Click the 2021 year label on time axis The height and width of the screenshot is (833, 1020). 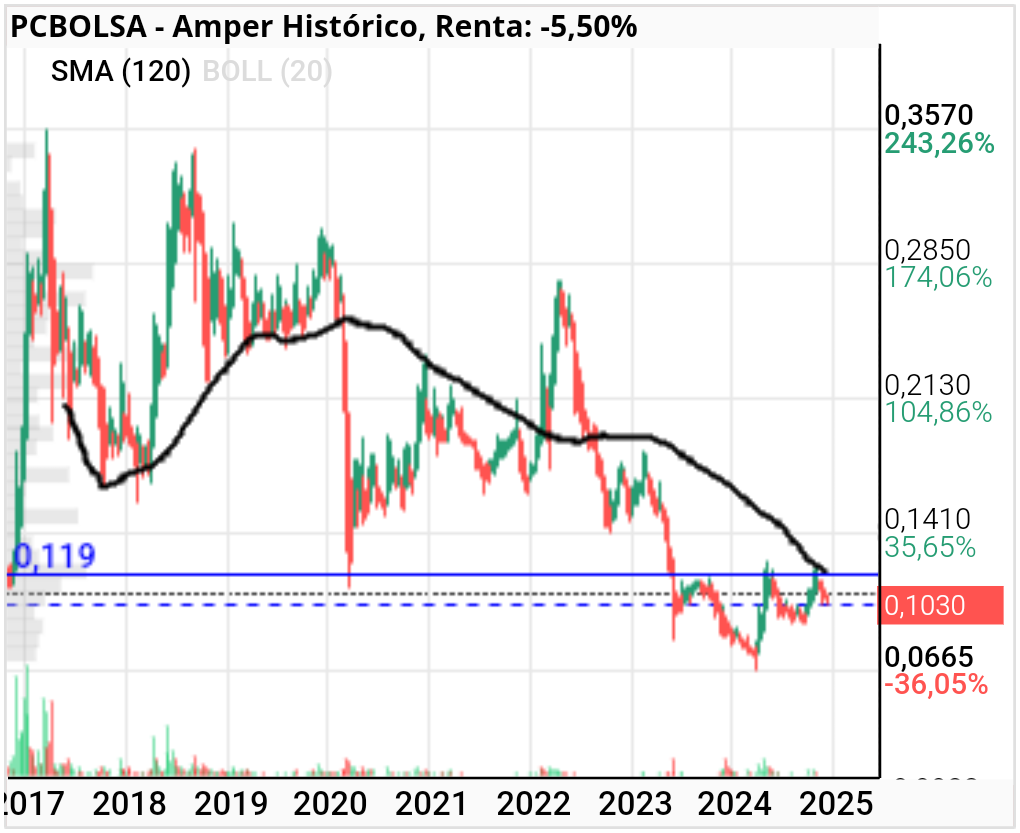[x=431, y=804]
